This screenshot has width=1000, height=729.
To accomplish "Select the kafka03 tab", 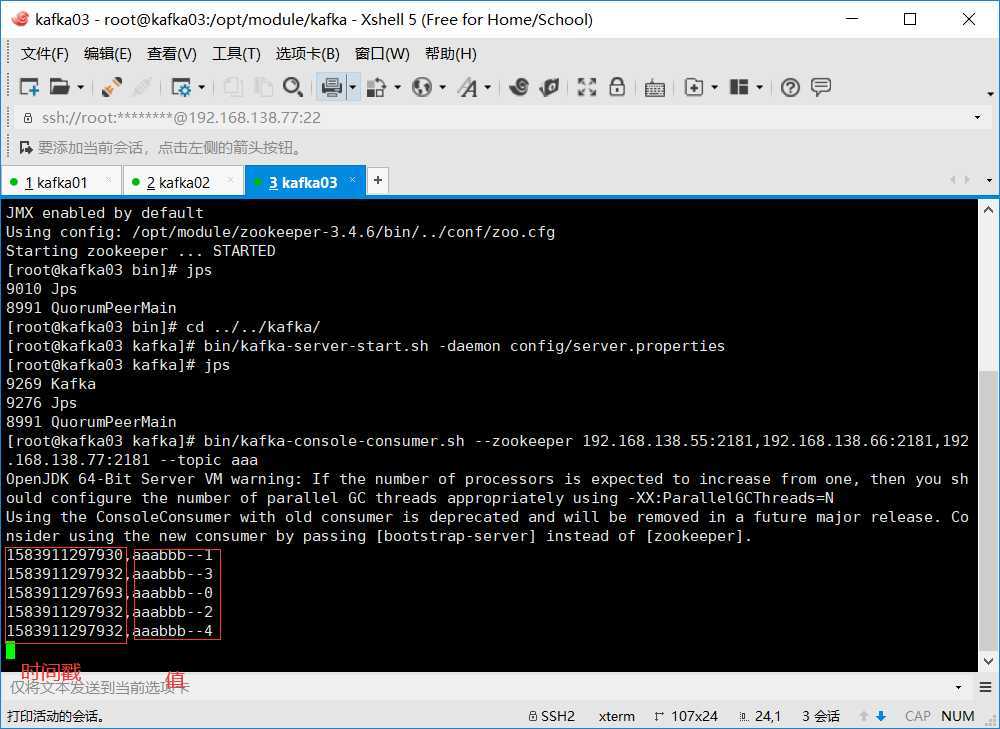I will pyautogui.click(x=305, y=182).
